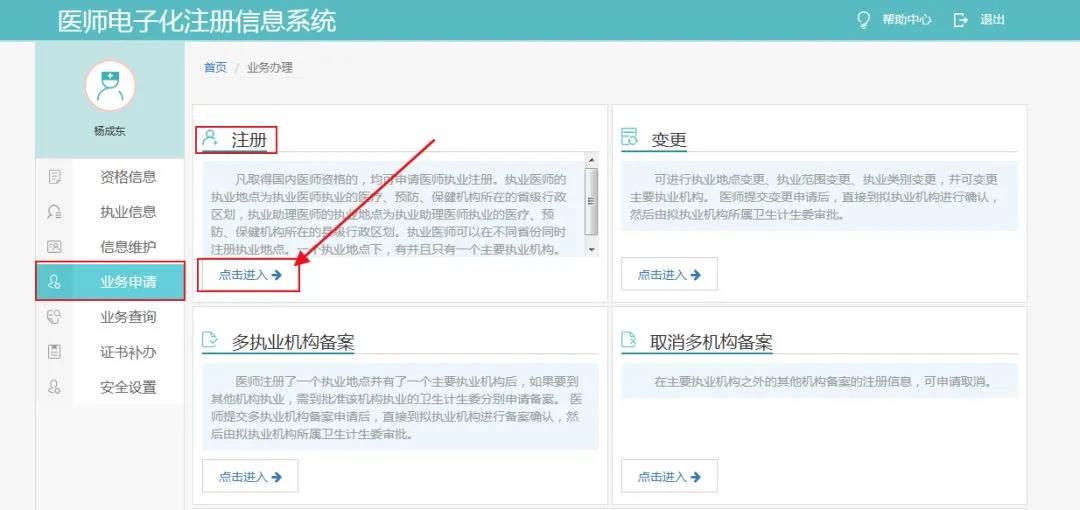The height and width of the screenshot is (510, 1080).
Task: Click the doctor avatar for 杨成东
Action: [x=109, y=85]
